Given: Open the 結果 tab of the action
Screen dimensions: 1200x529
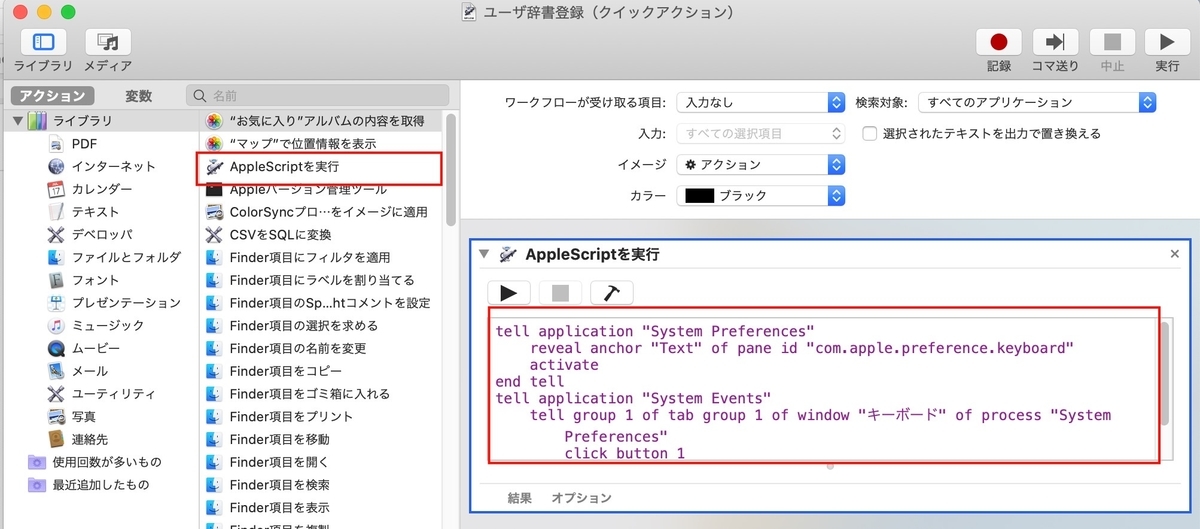Looking at the screenshot, I should tap(520, 497).
